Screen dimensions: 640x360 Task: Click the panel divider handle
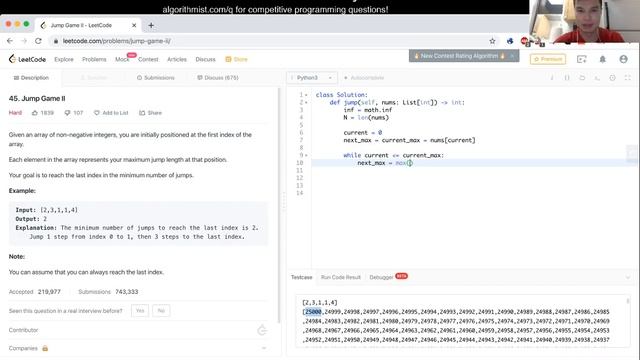coord(284,201)
